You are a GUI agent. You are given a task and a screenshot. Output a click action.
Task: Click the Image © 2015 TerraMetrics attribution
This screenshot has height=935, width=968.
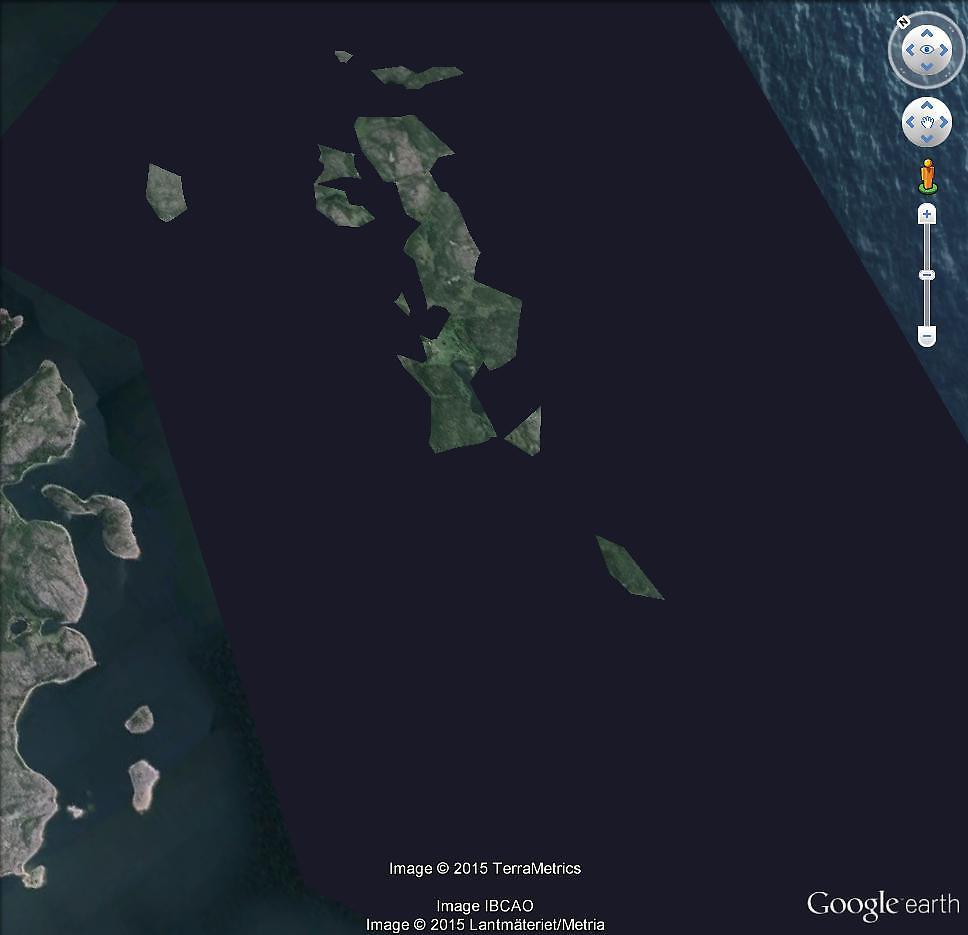(485, 868)
